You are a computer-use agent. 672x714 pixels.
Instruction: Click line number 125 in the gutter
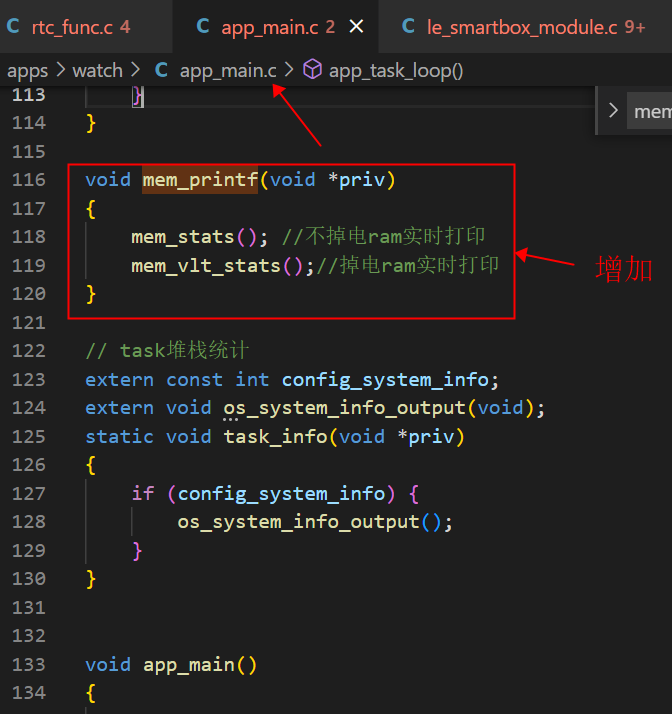pyautogui.click(x=29, y=437)
